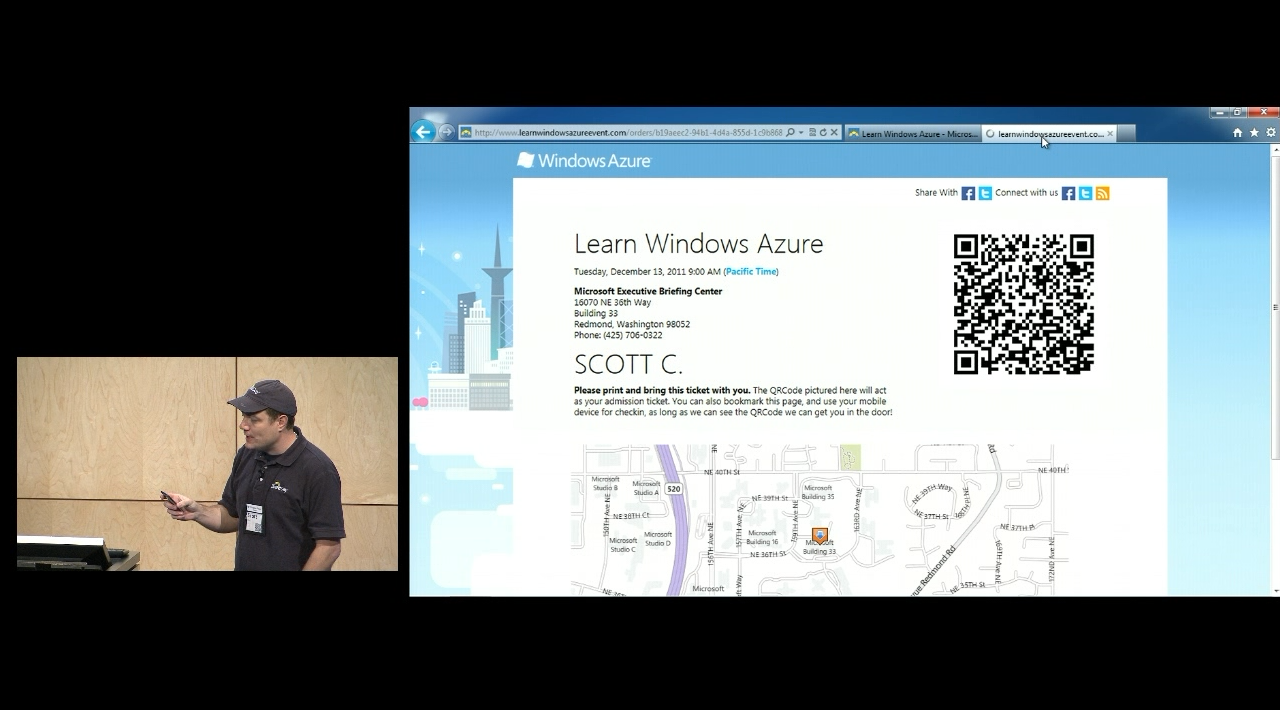Click the page scrollbar down arrow
The image size is (1280, 710).
click(1275, 591)
